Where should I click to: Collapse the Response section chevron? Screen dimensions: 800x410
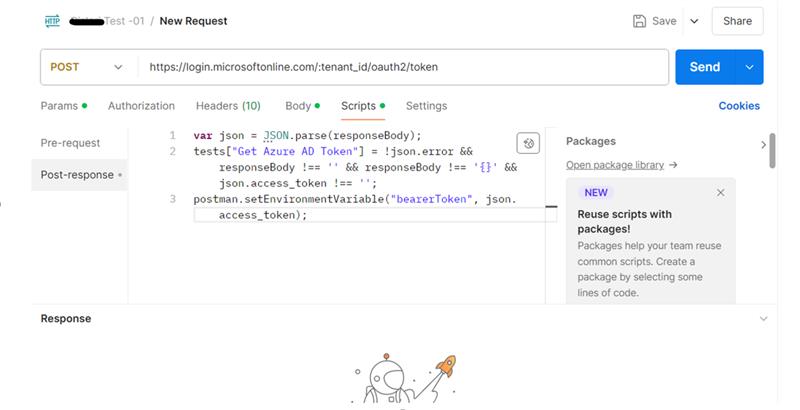tap(763, 319)
